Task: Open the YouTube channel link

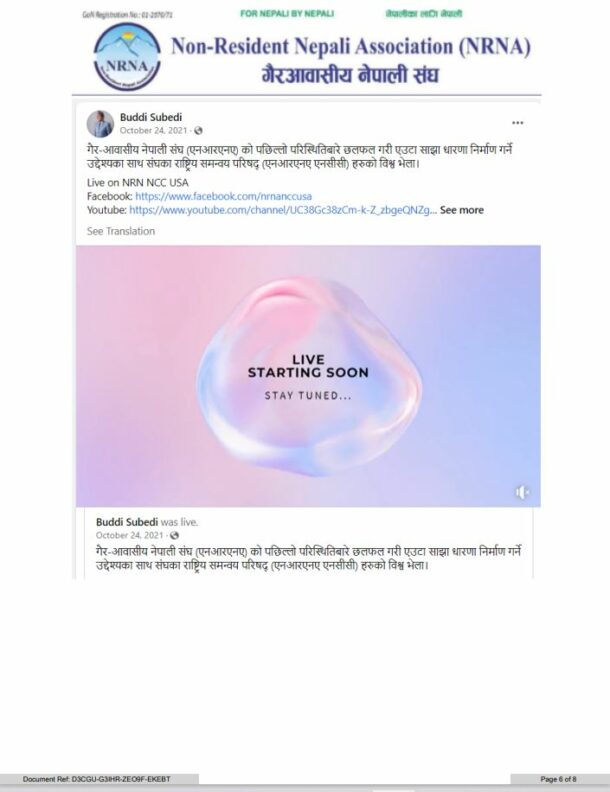Action: pyautogui.click(x=283, y=210)
